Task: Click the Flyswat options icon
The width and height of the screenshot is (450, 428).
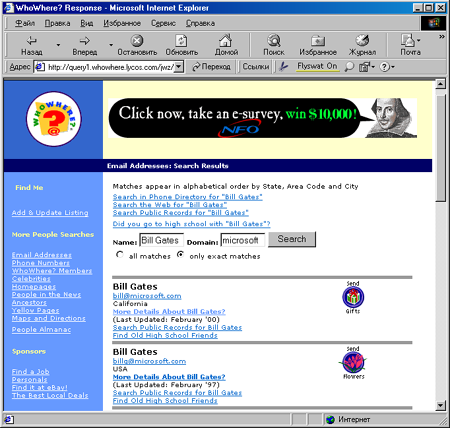Action: [x=364, y=67]
